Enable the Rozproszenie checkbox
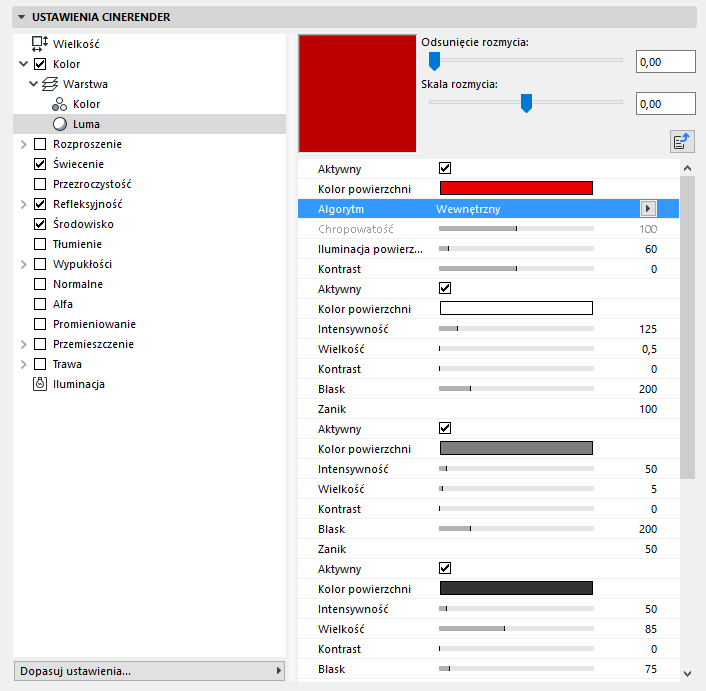This screenshot has width=706, height=691. (x=40, y=144)
